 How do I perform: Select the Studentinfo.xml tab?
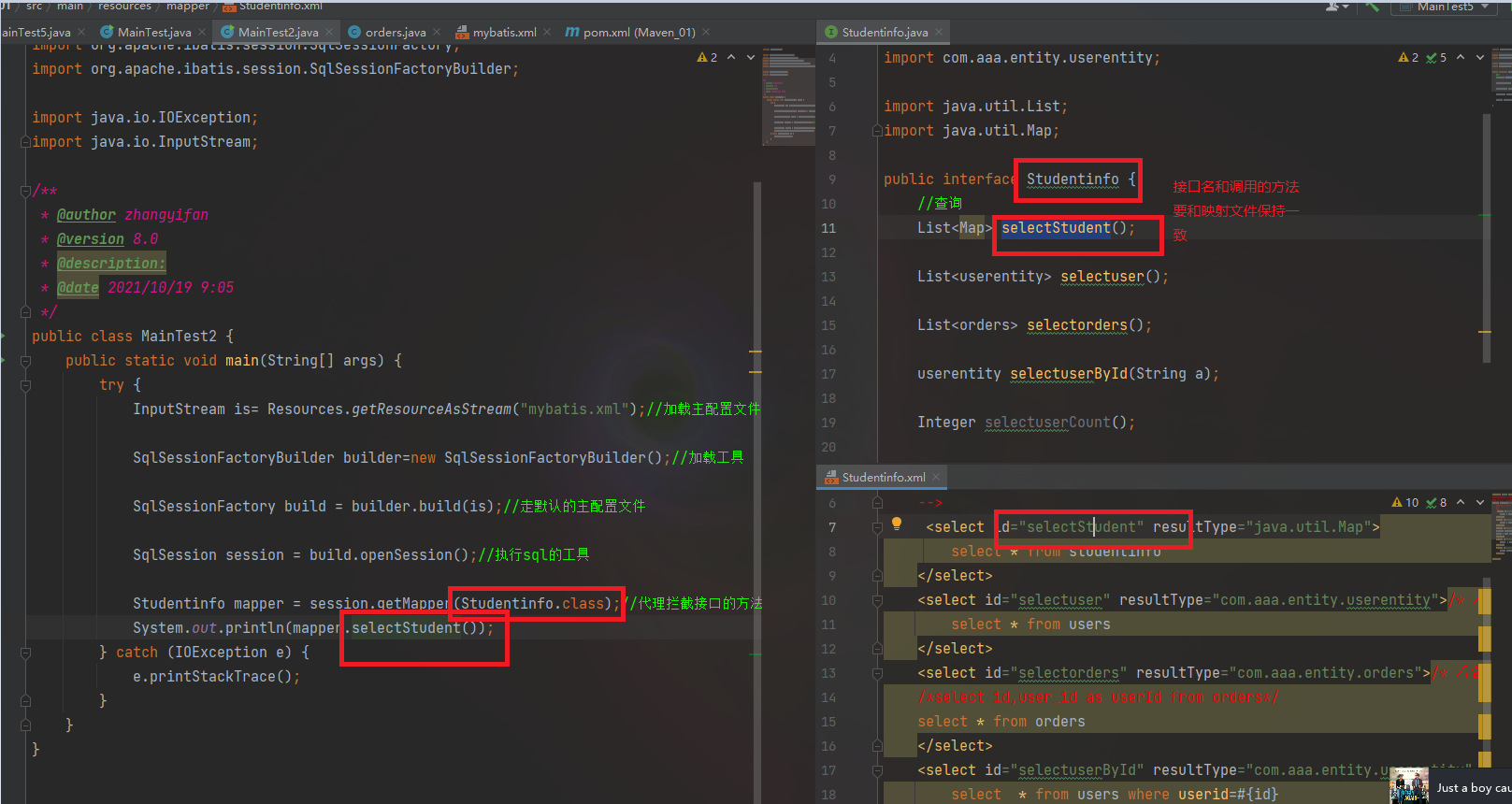(x=884, y=477)
